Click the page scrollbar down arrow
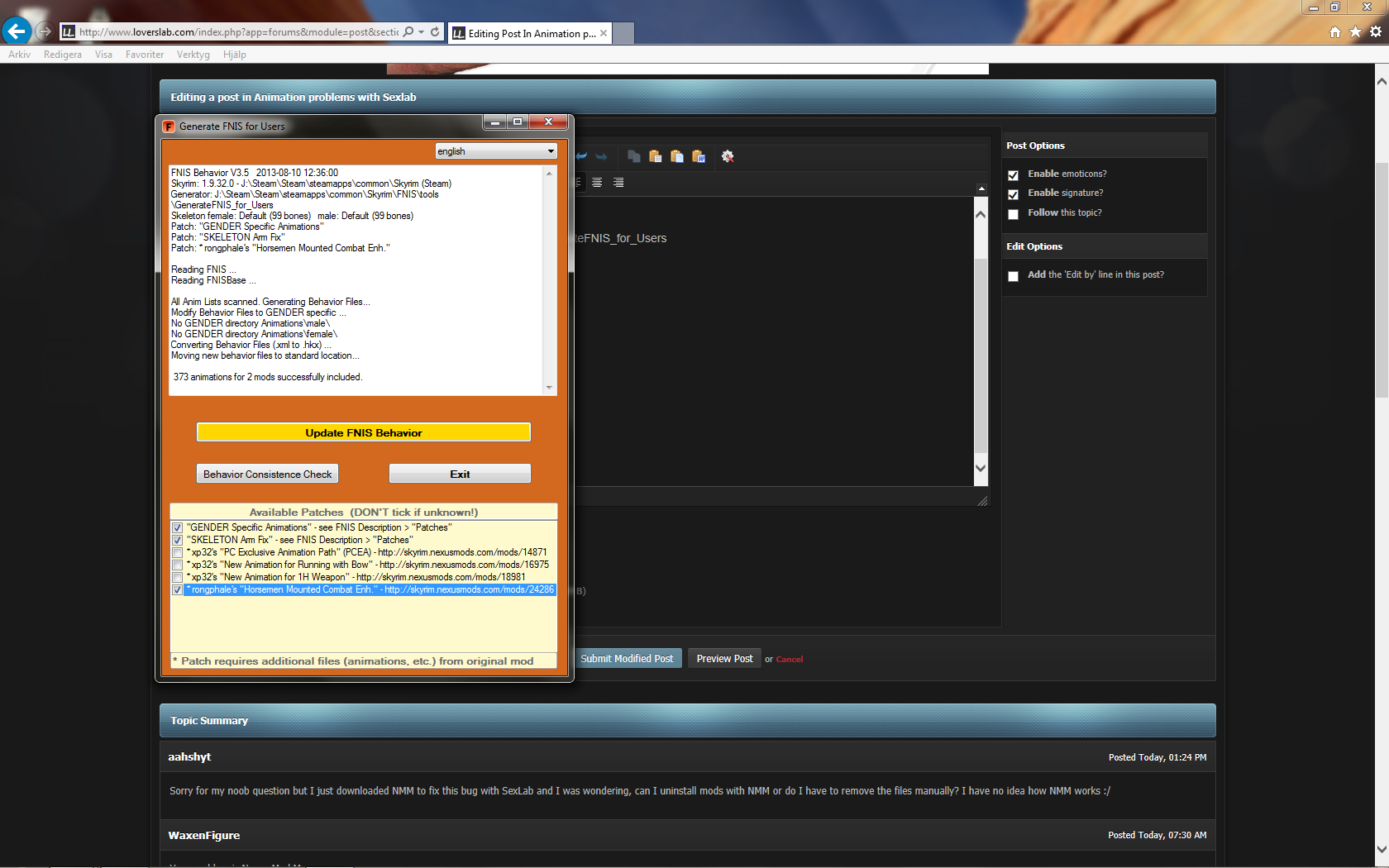The height and width of the screenshot is (868, 1389). pos(1382,849)
